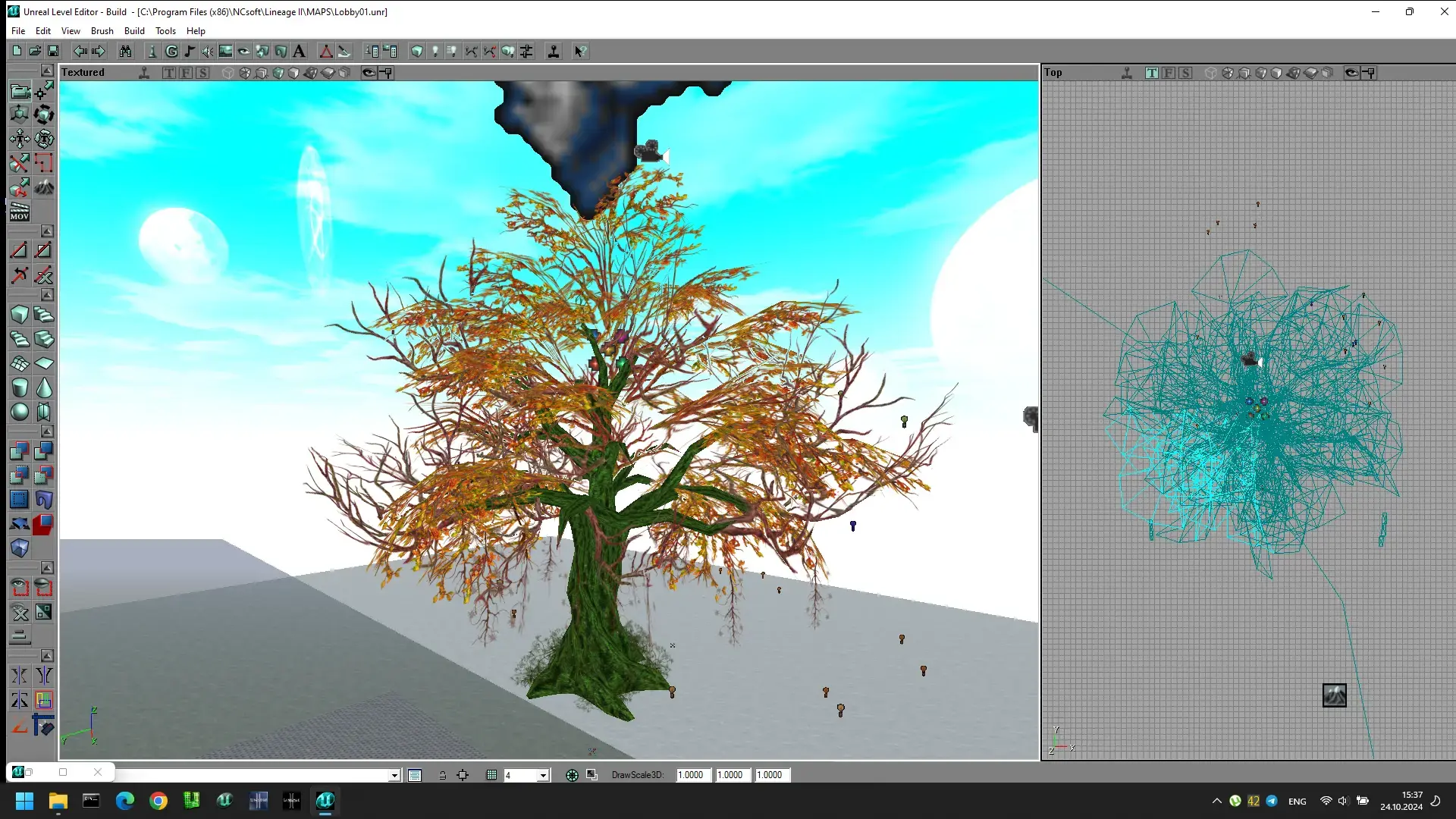Image resolution: width=1456 pixels, height=819 pixels.
Task: Create a new map file
Action: (x=17, y=51)
